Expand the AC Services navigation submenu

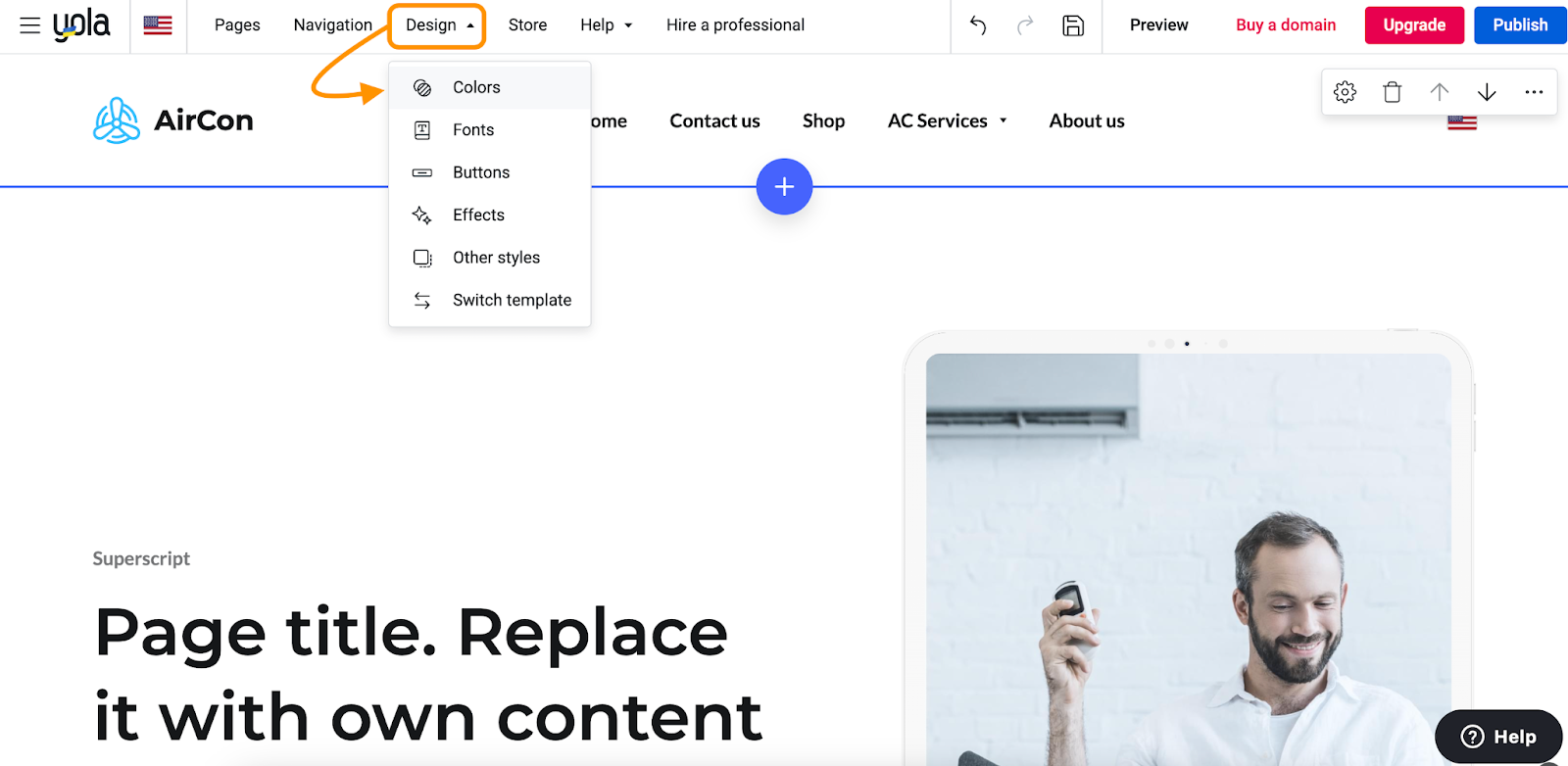click(x=947, y=121)
